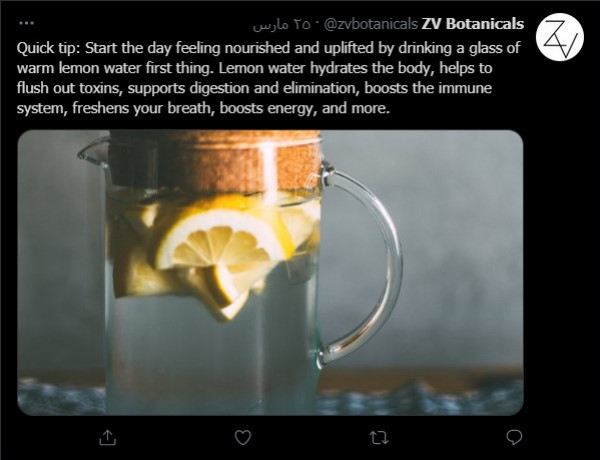600x460 pixels.
Task: Click the lemon slice in the photo
Action: click(x=220, y=241)
